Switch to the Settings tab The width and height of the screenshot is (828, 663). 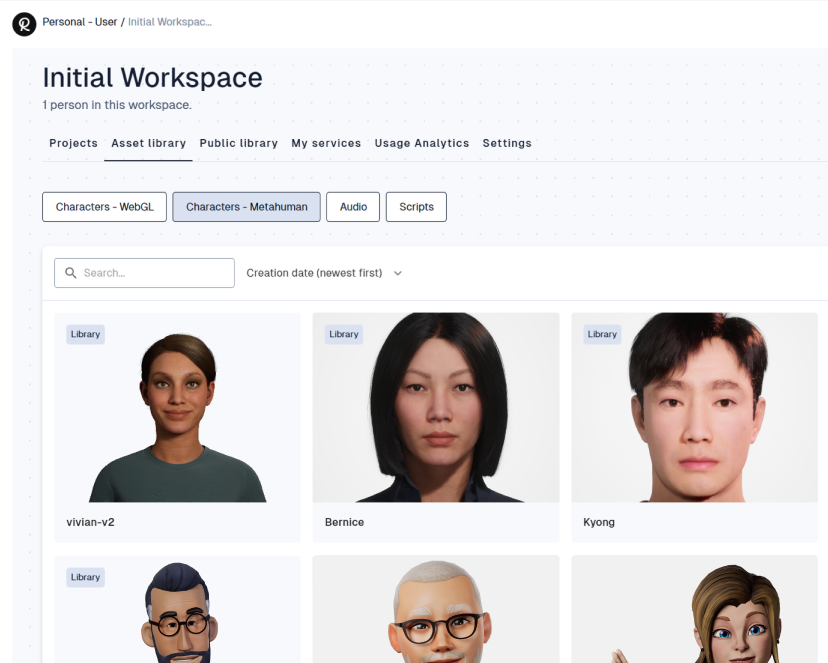tap(507, 143)
